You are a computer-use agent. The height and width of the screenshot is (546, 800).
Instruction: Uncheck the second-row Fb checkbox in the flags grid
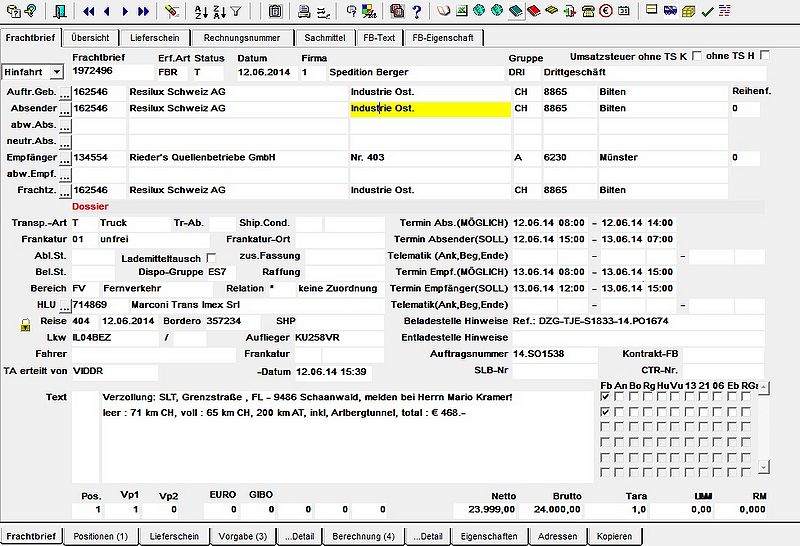[x=606, y=412]
